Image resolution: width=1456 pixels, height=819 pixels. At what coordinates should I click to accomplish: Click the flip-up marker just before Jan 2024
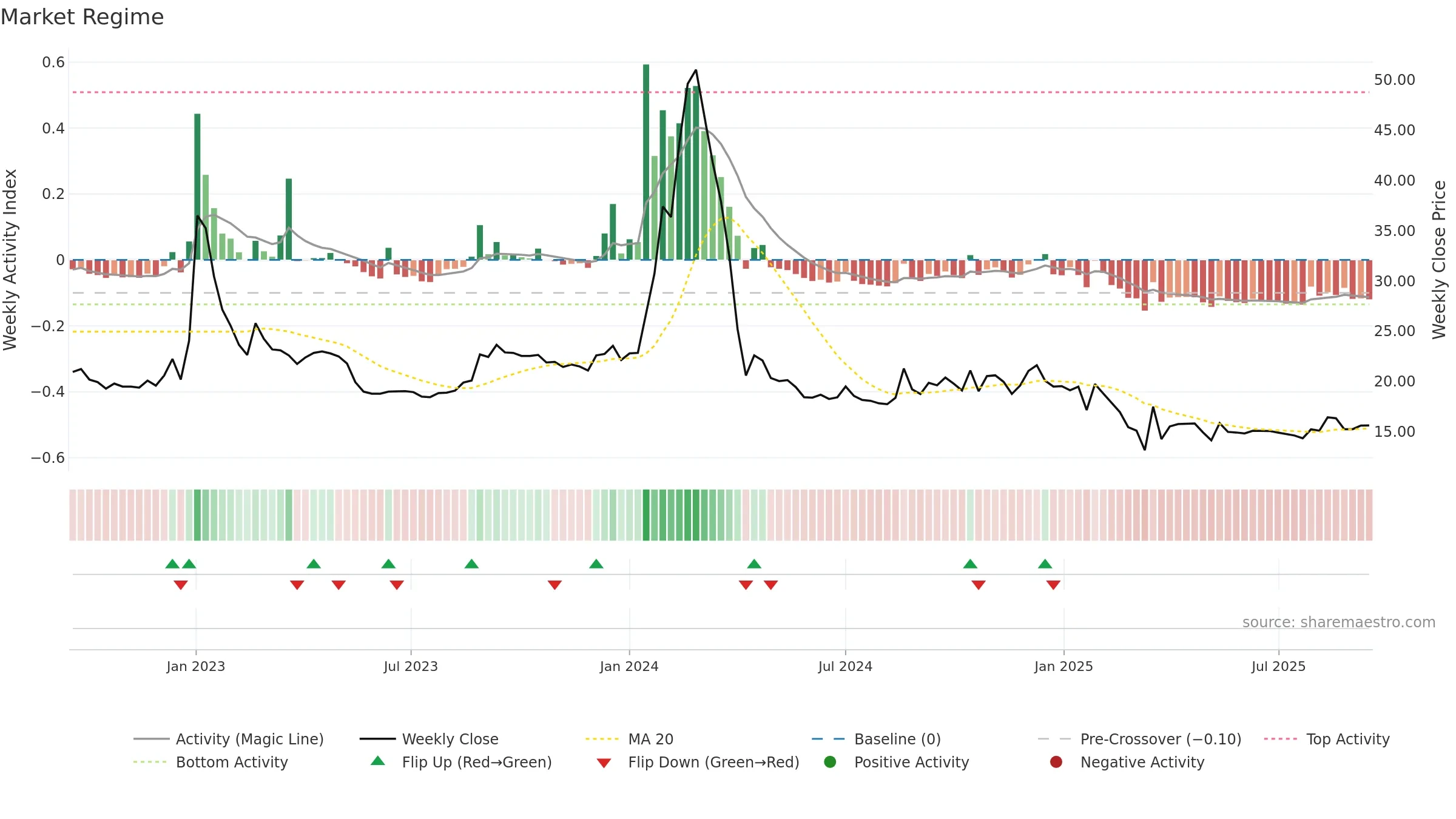[596, 564]
